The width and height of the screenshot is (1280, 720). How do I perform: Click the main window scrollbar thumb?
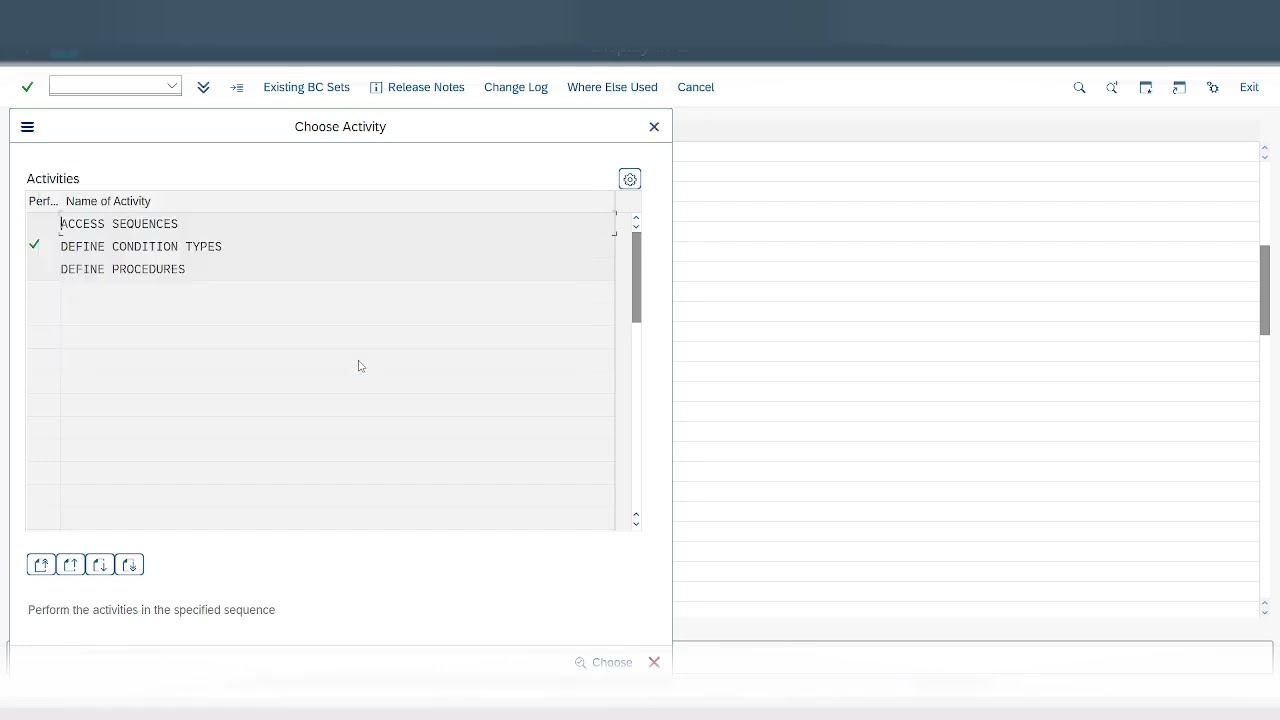1264,290
